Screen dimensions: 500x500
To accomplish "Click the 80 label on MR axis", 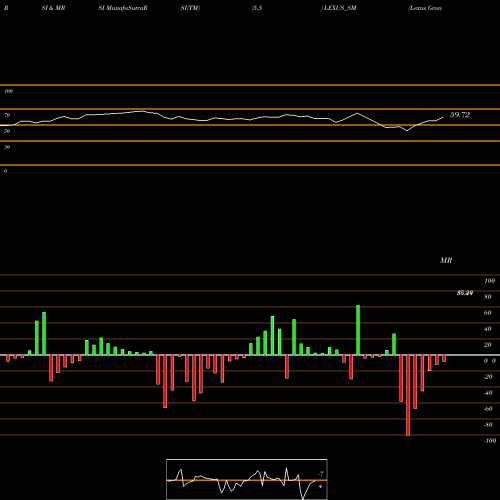I will click(488, 297).
